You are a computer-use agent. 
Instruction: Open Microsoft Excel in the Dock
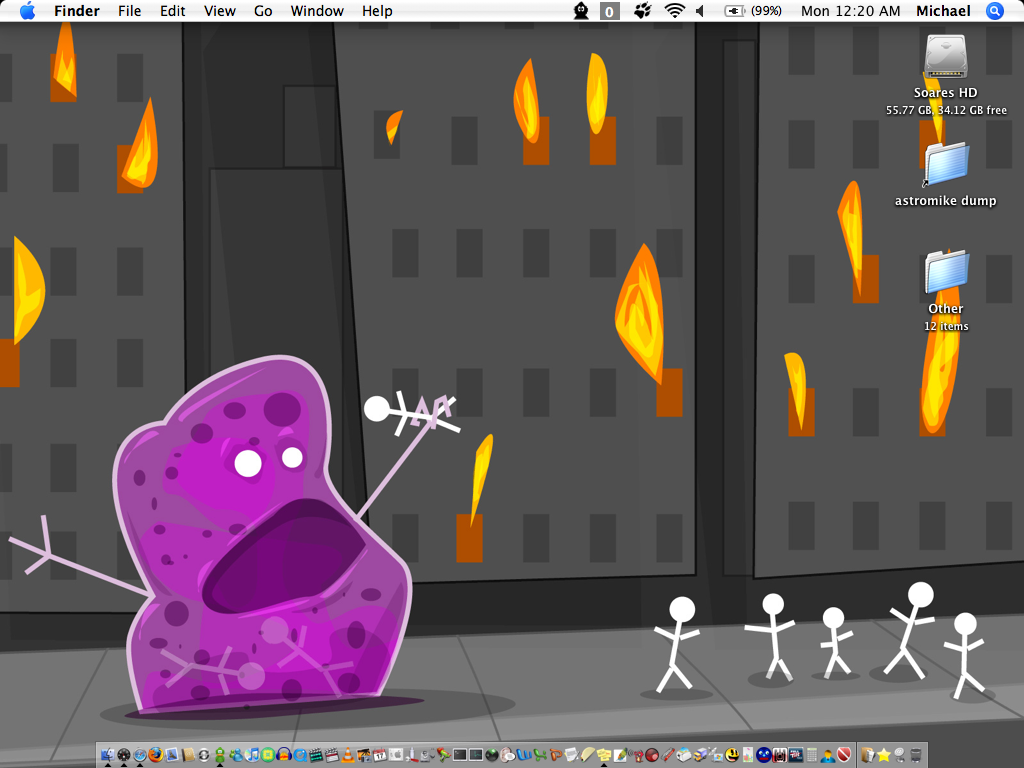click(x=540, y=755)
